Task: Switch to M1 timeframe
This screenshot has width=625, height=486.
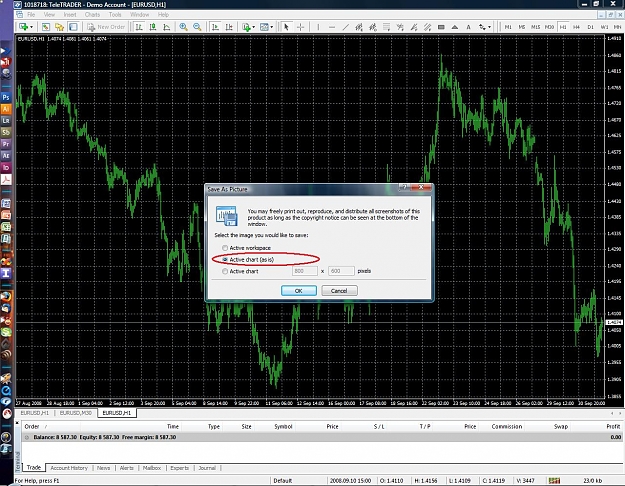Action: (x=508, y=27)
